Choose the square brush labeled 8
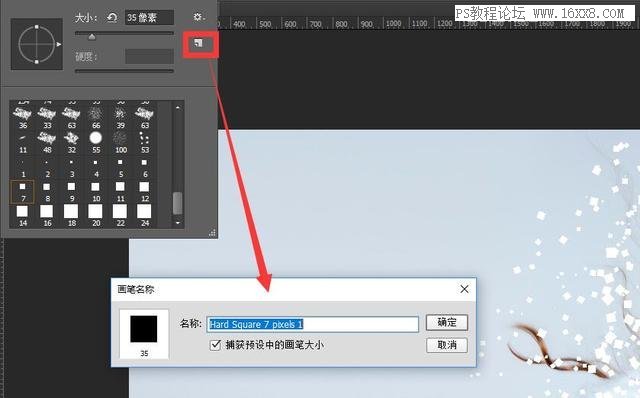The image size is (640, 398). click(x=47, y=191)
